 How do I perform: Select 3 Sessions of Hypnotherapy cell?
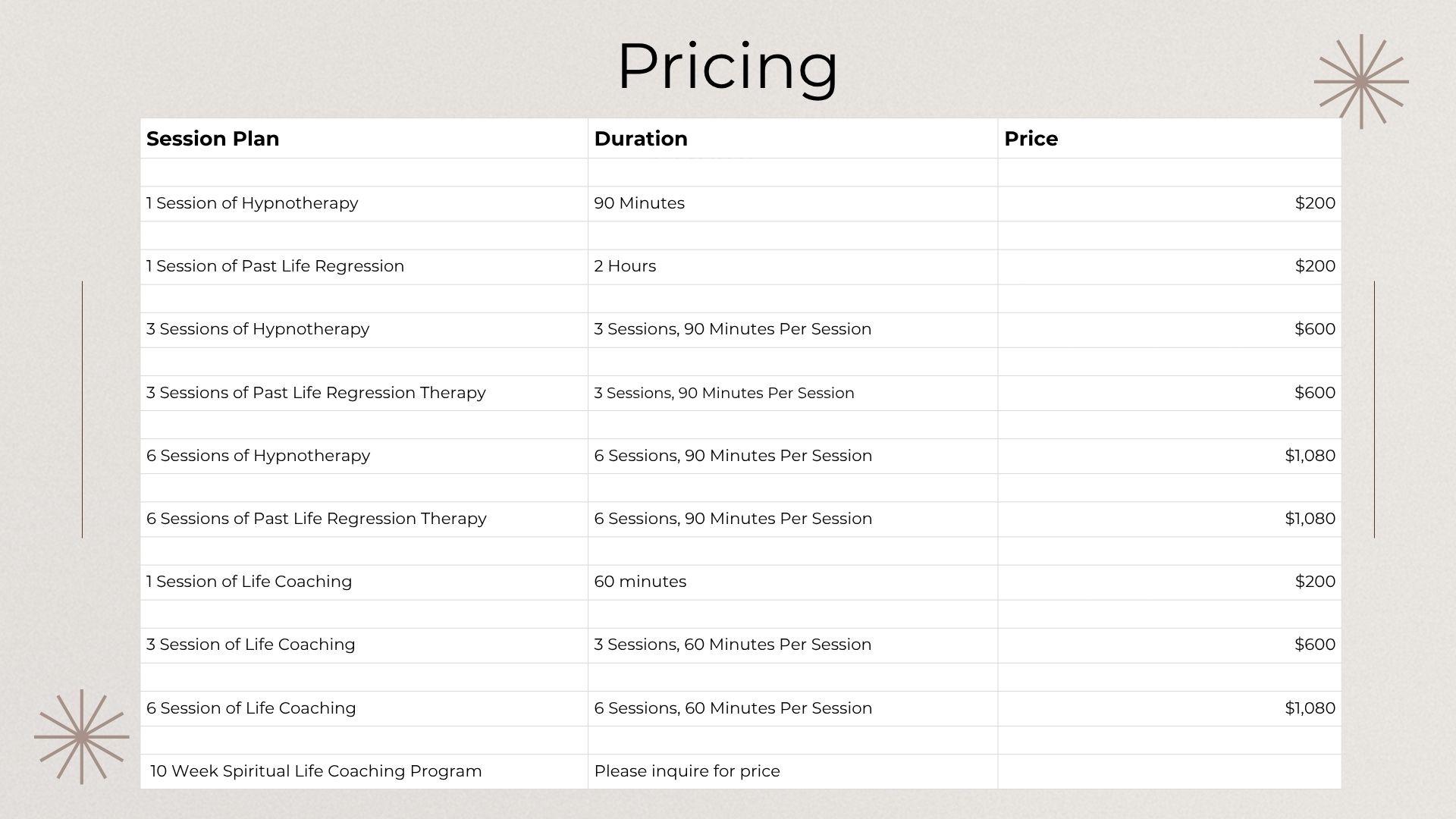tap(364, 330)
